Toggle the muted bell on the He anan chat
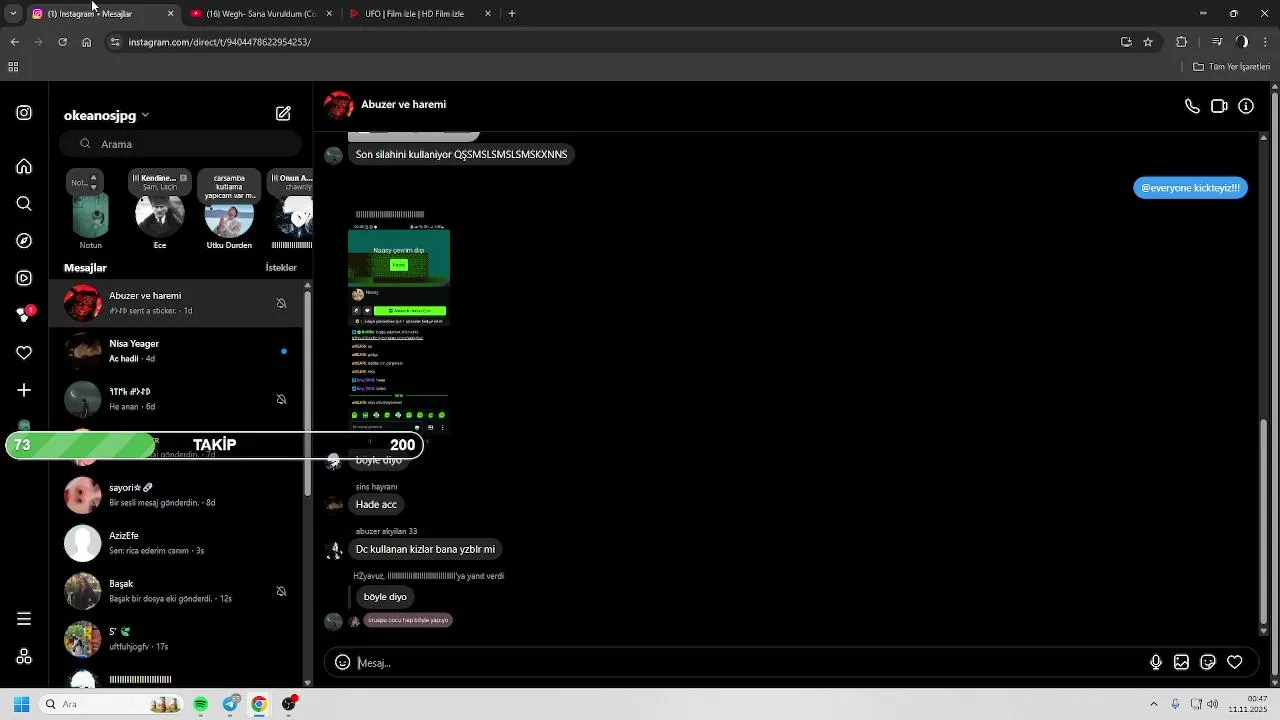The image size is (1280, 720). point(281,399)
